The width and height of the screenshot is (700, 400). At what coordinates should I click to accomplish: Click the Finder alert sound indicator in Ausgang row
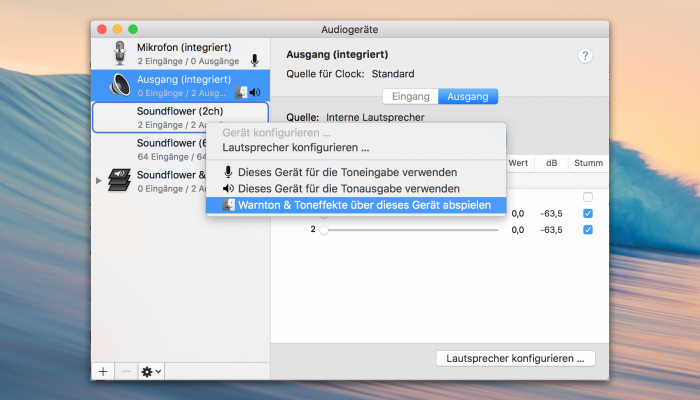click(241, 92)
